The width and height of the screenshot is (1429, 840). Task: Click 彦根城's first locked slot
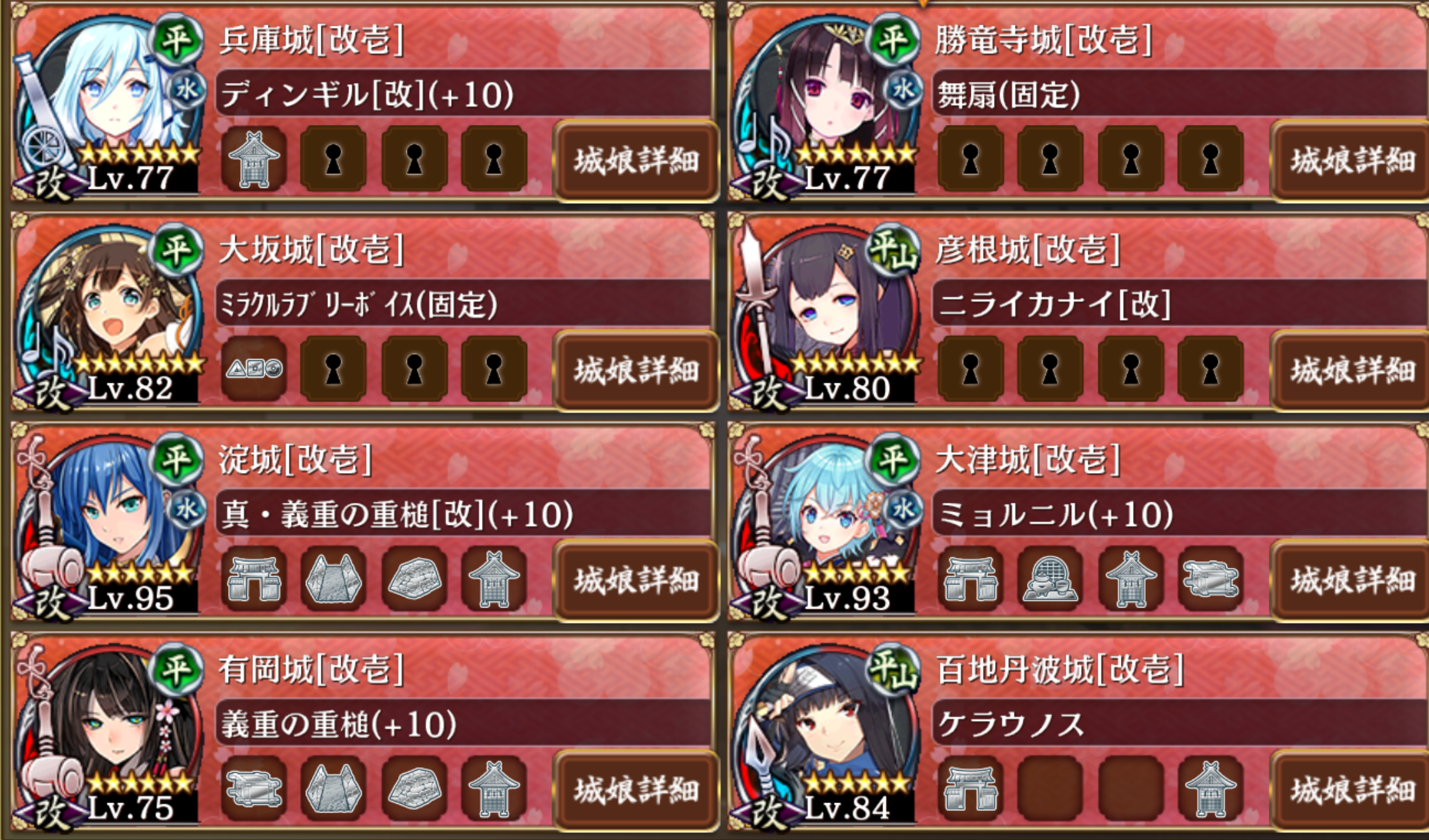970,368
